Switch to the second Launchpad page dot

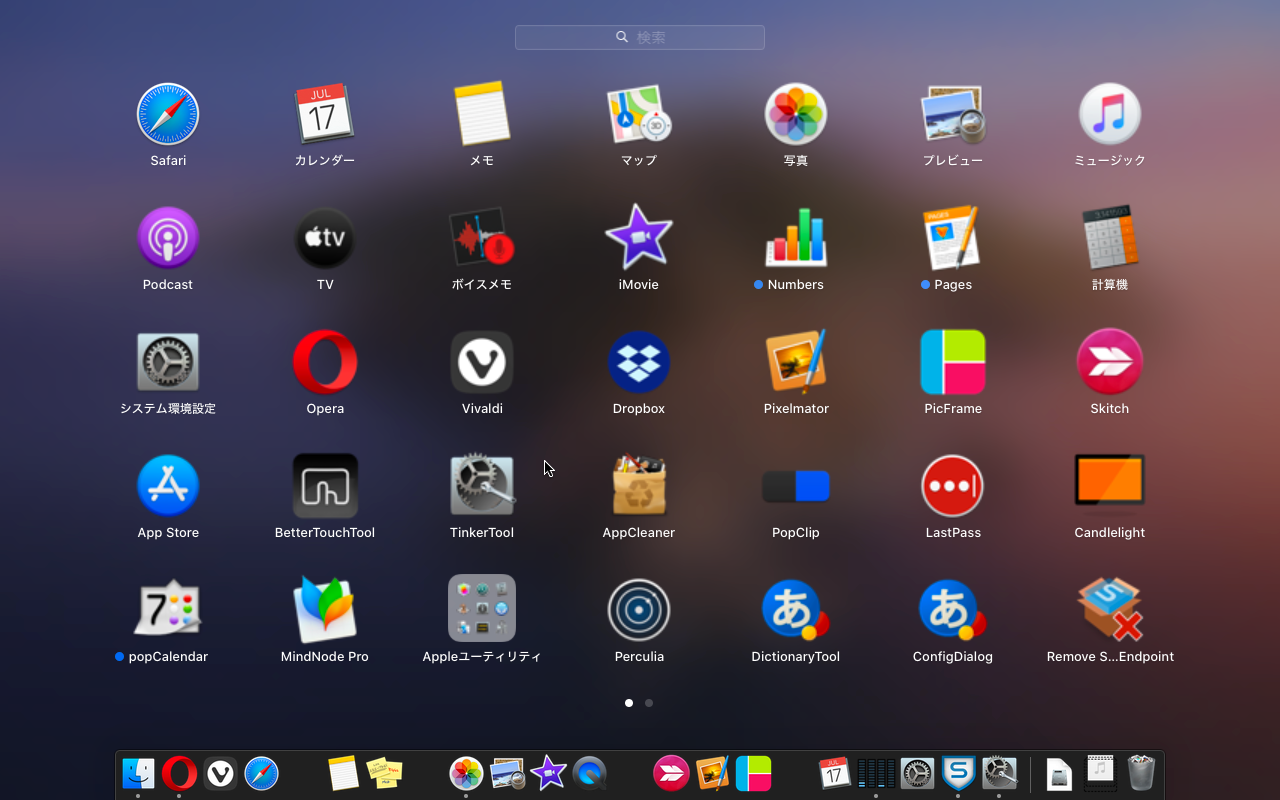pos(649,703)
